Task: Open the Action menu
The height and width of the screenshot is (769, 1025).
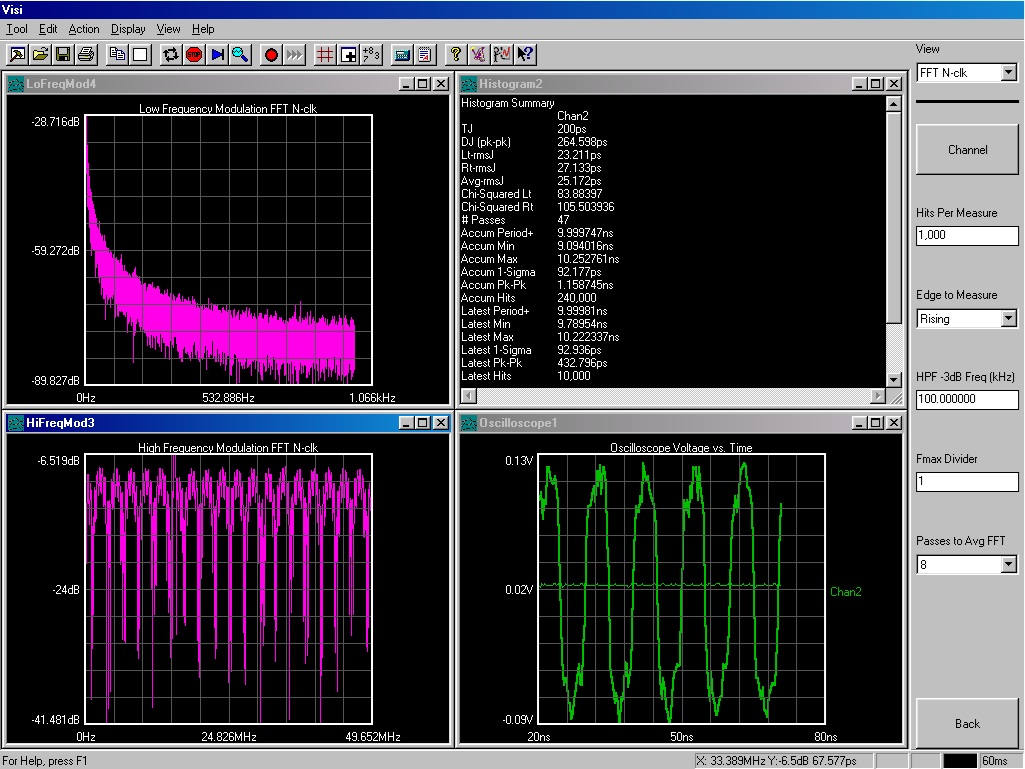Action: [84, 29]
